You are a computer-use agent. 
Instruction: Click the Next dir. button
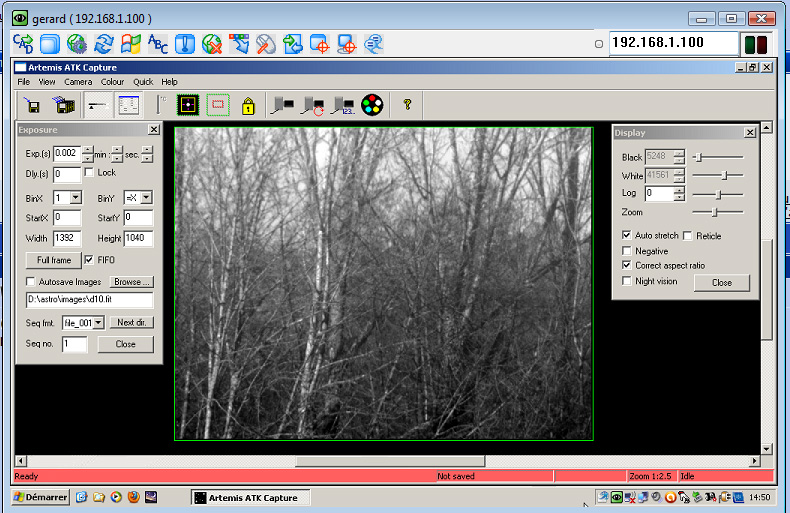(x=131, y=323)
